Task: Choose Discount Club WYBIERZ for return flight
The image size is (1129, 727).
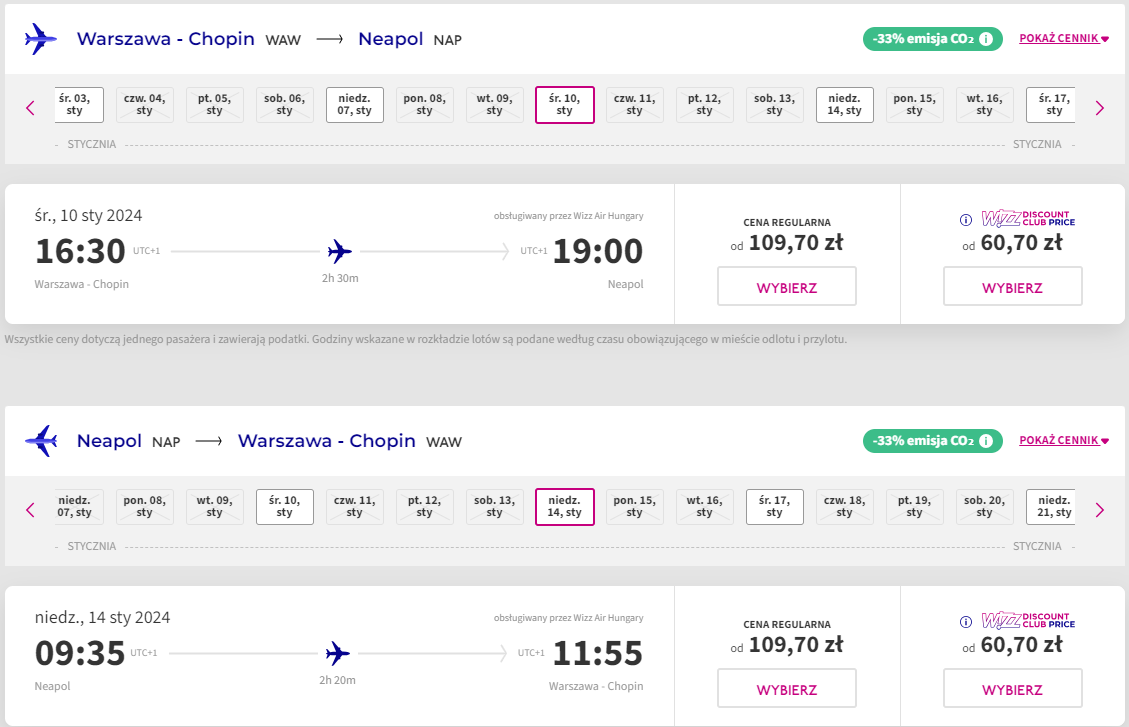Action: [x=1012, y=689]
